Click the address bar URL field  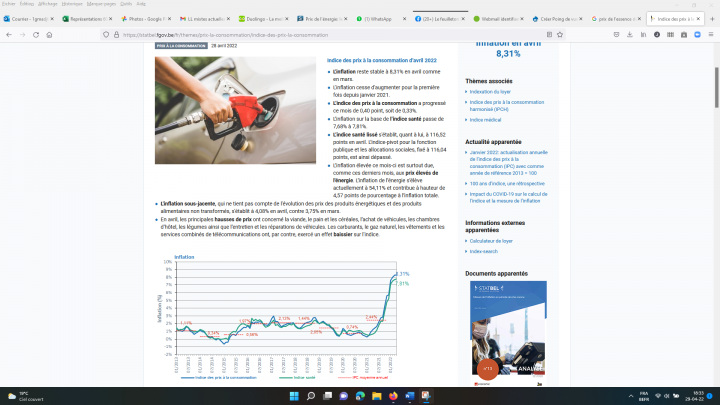[x=331, y=35]
